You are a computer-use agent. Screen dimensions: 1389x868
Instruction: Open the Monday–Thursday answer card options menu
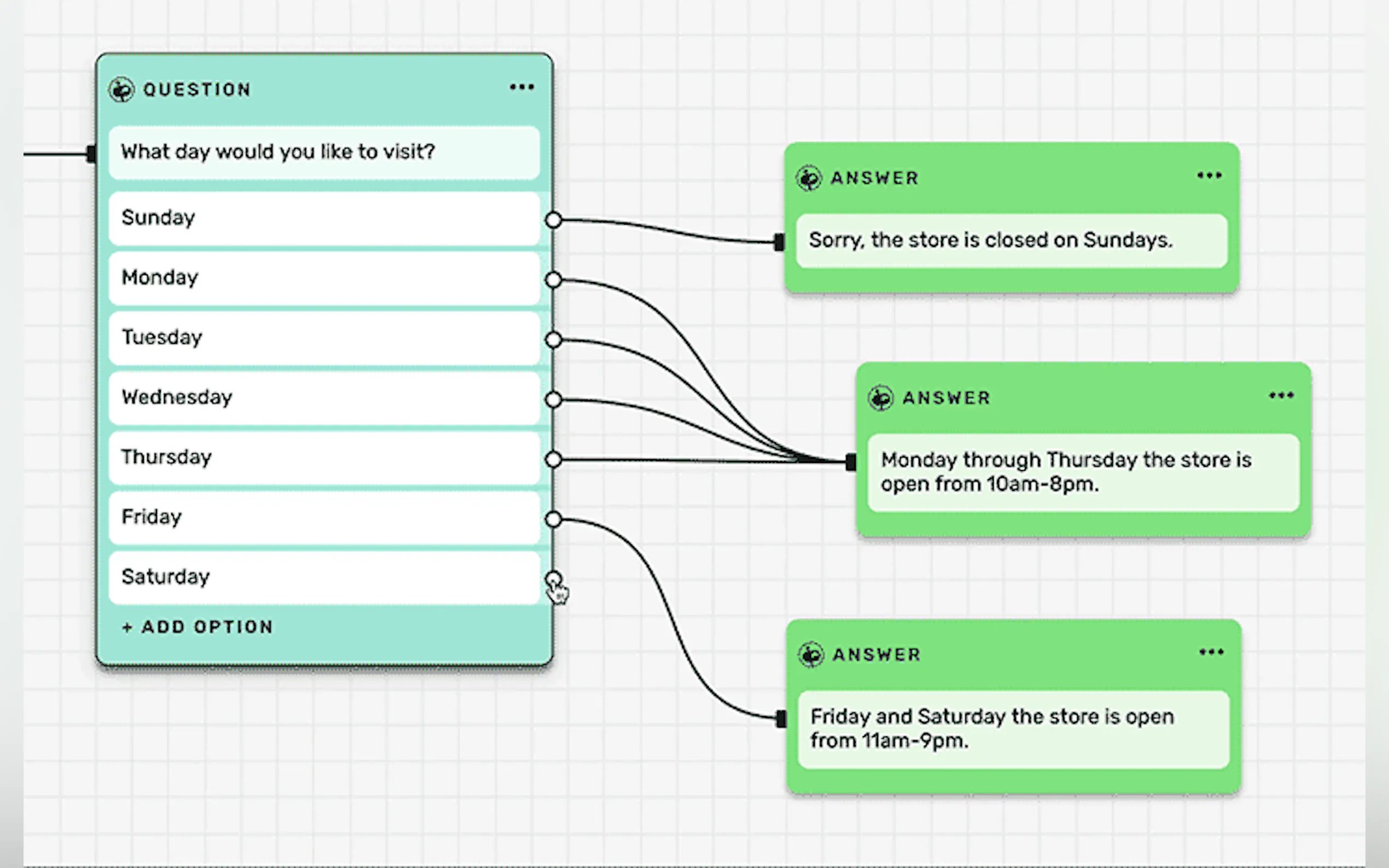tap(1281, 396)
